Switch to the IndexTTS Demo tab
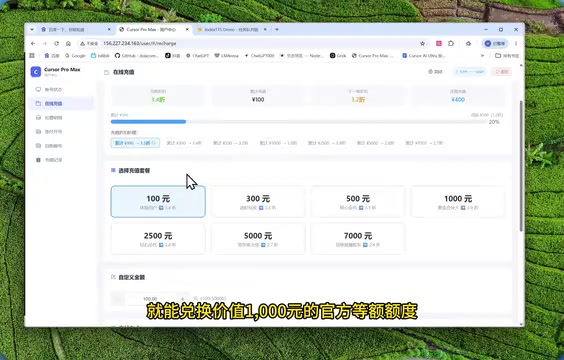 click(231, 29)
